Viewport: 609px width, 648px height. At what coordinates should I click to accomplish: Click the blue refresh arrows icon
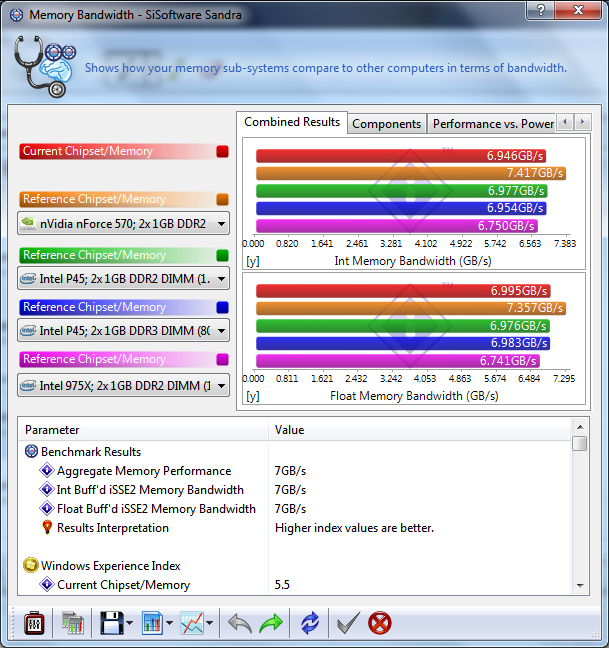click(x=310, y=623)
